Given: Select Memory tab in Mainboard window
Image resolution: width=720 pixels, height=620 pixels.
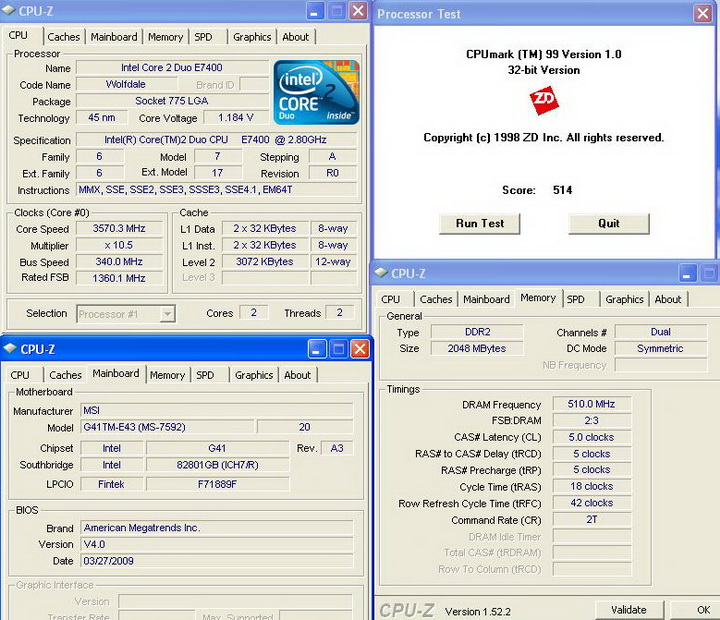Looking at the screenshot, I should coord(167,375).
